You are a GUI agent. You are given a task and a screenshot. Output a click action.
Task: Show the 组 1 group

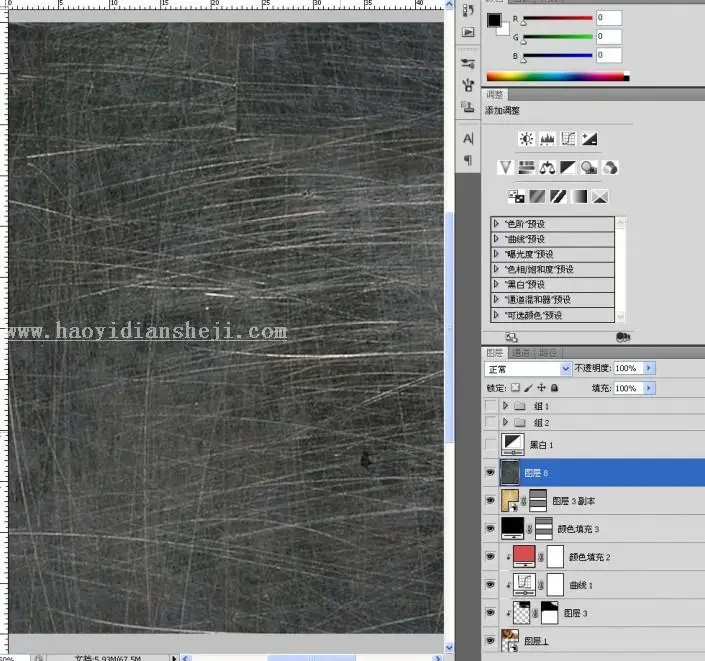pos(491,406)
